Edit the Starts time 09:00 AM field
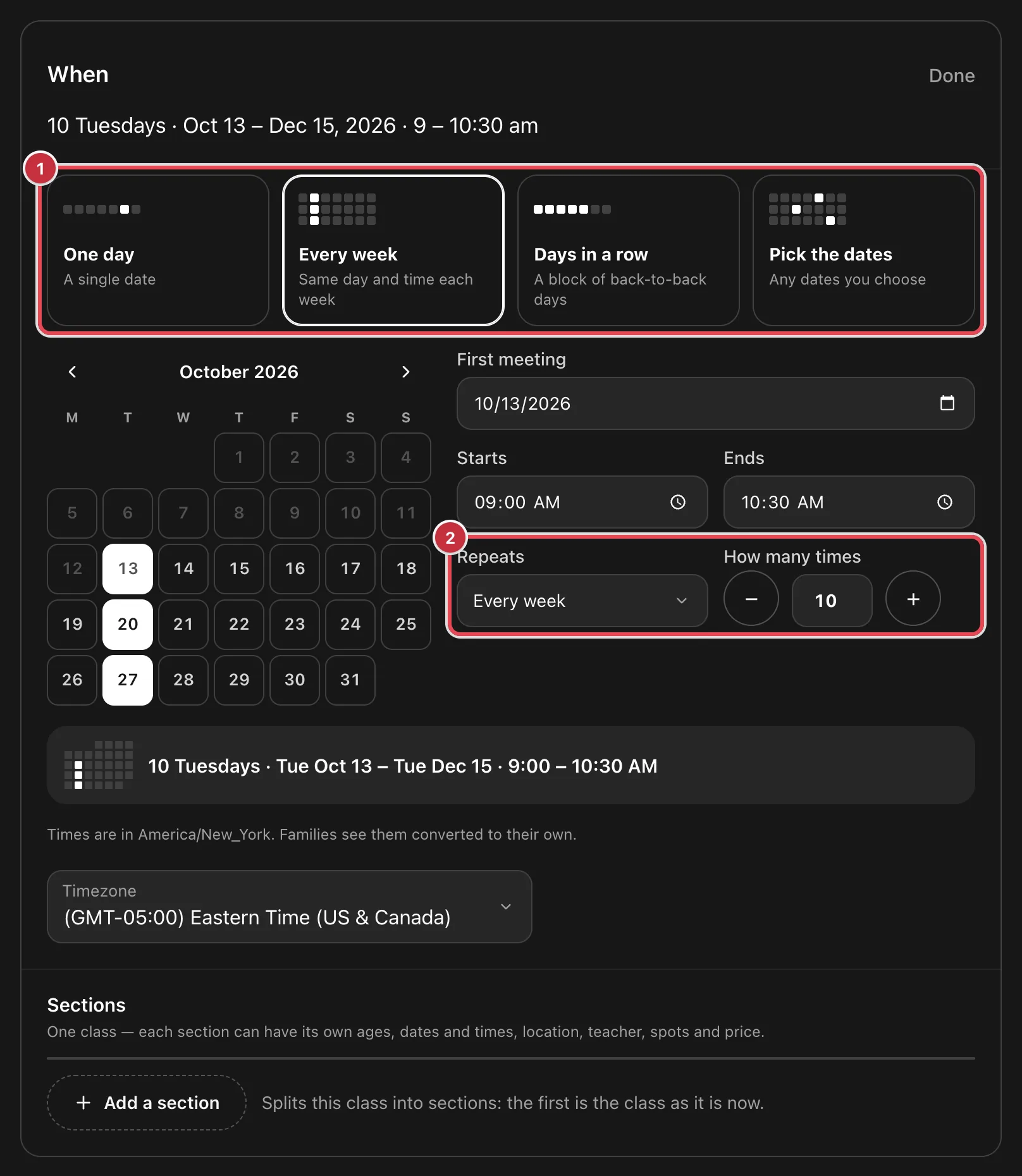This screenshot has height=1176, width=1022. pos(582,502)
